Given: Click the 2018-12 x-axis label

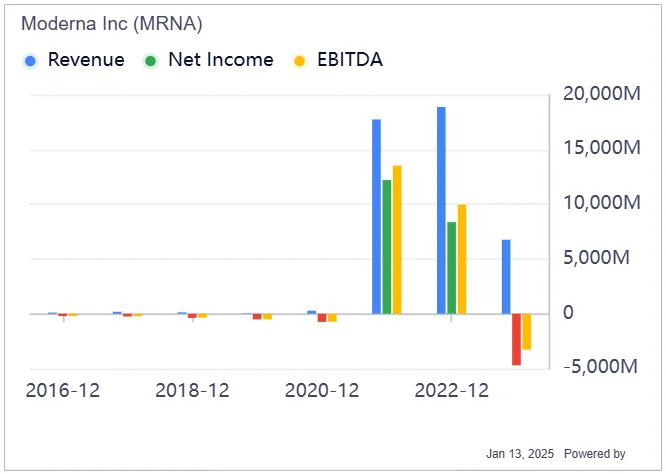Looking at the screenshot, I should click(x=192, y=390).
